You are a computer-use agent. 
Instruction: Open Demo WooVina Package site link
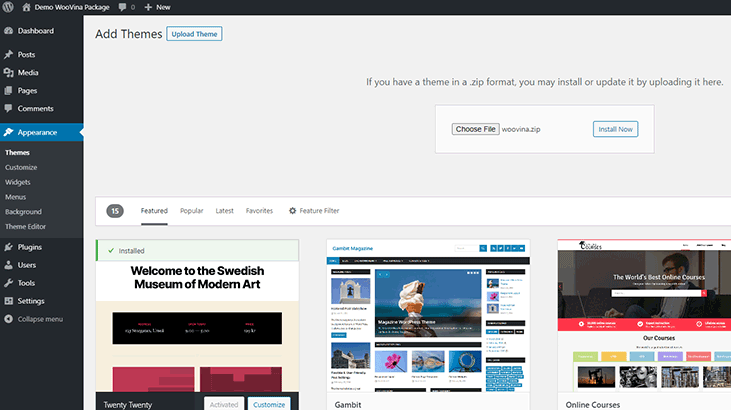[x=72, y=7]
